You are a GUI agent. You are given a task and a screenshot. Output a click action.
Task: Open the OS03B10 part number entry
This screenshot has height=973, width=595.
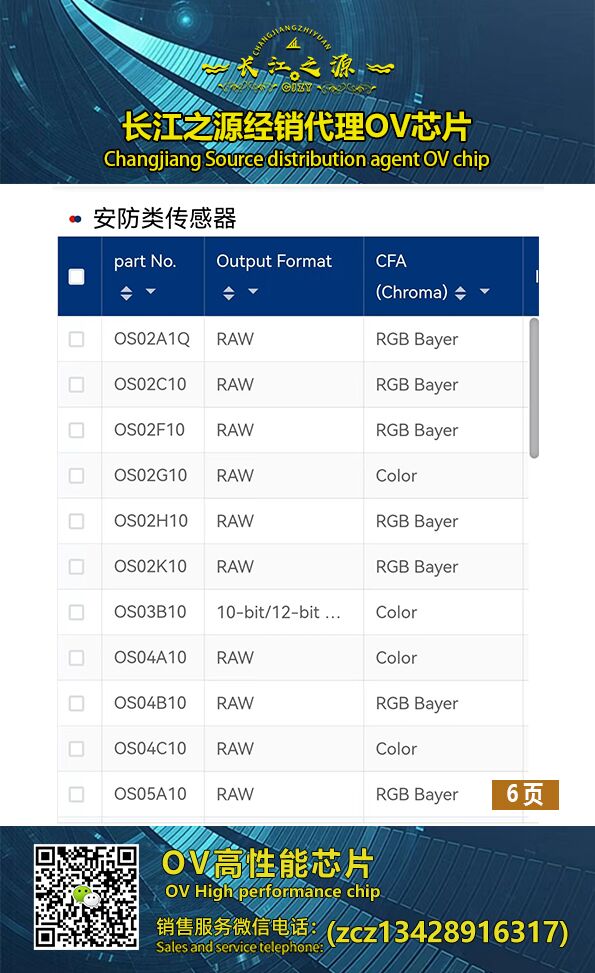click(150, 612)
